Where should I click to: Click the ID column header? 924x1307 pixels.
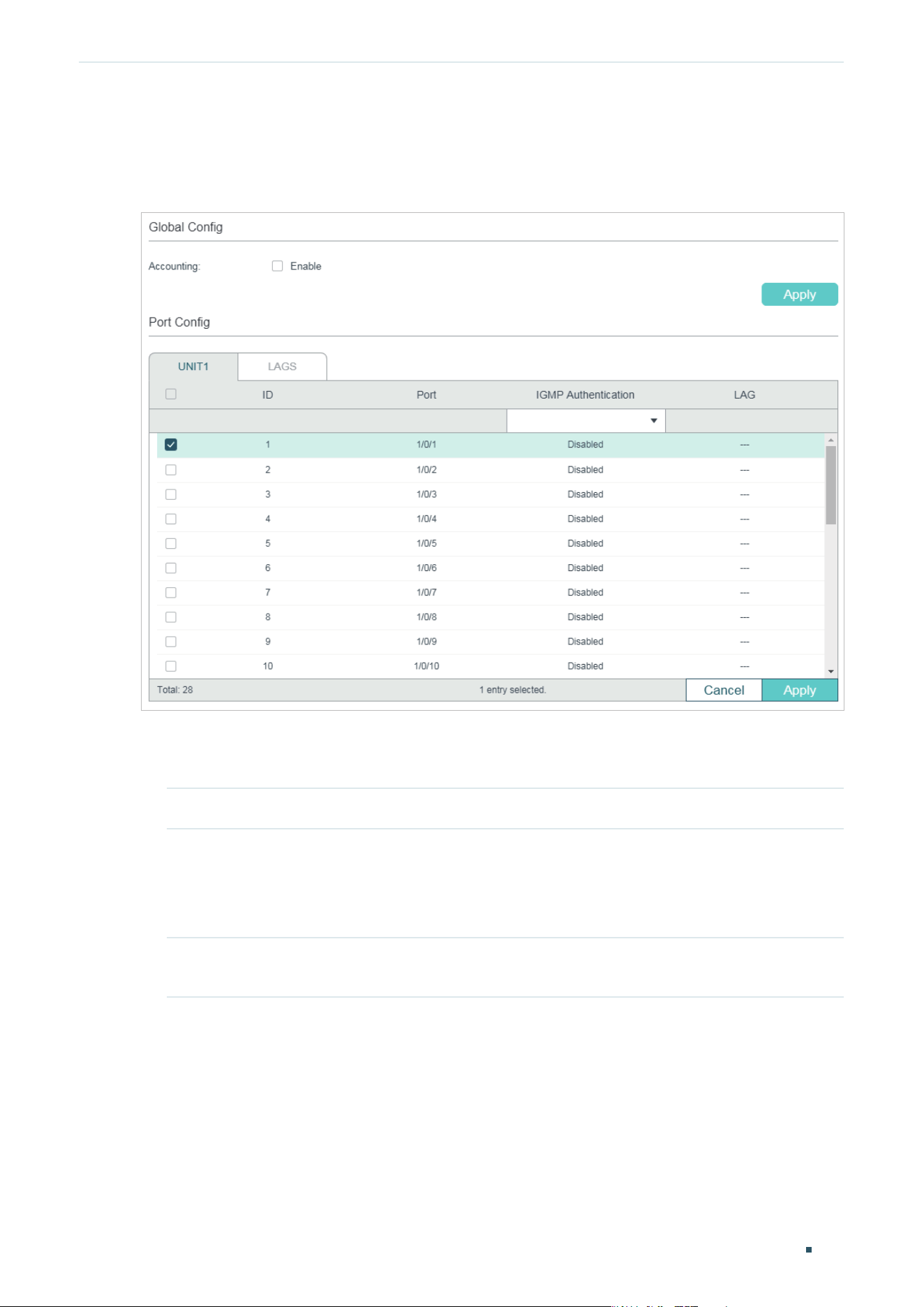tap(267, 395)
